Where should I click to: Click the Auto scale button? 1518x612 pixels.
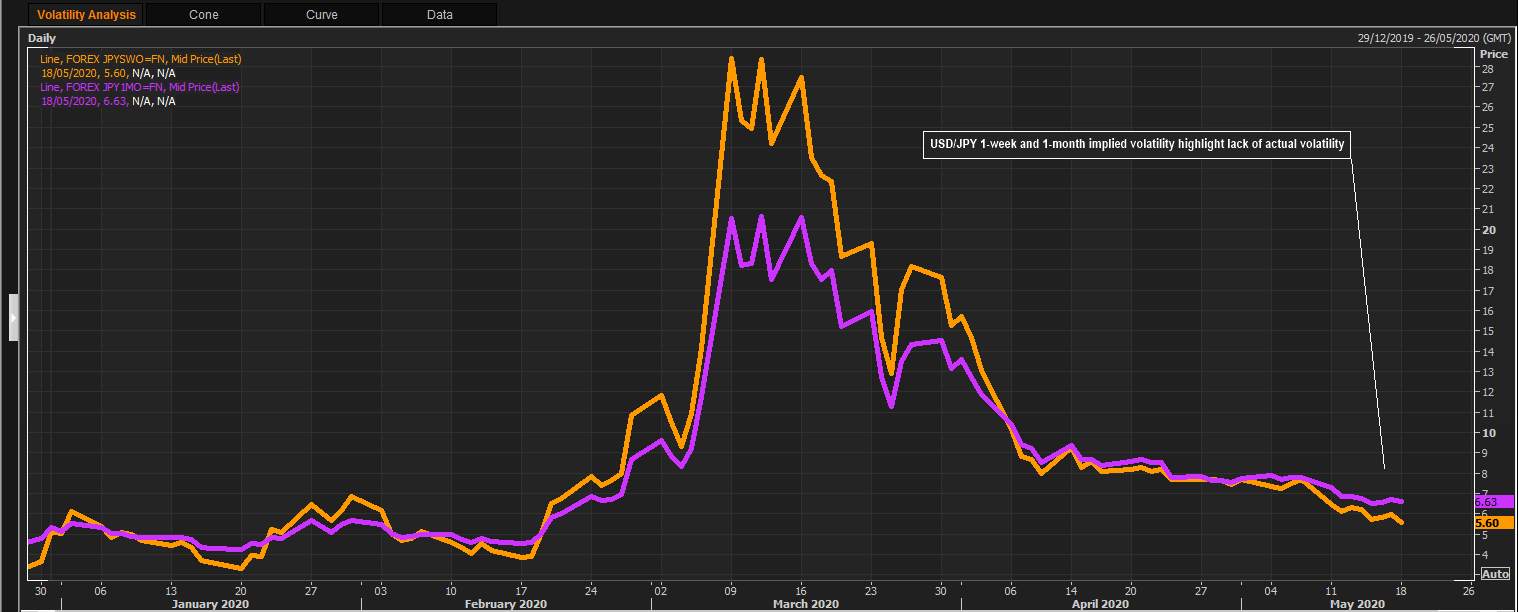coord(1494,574)
